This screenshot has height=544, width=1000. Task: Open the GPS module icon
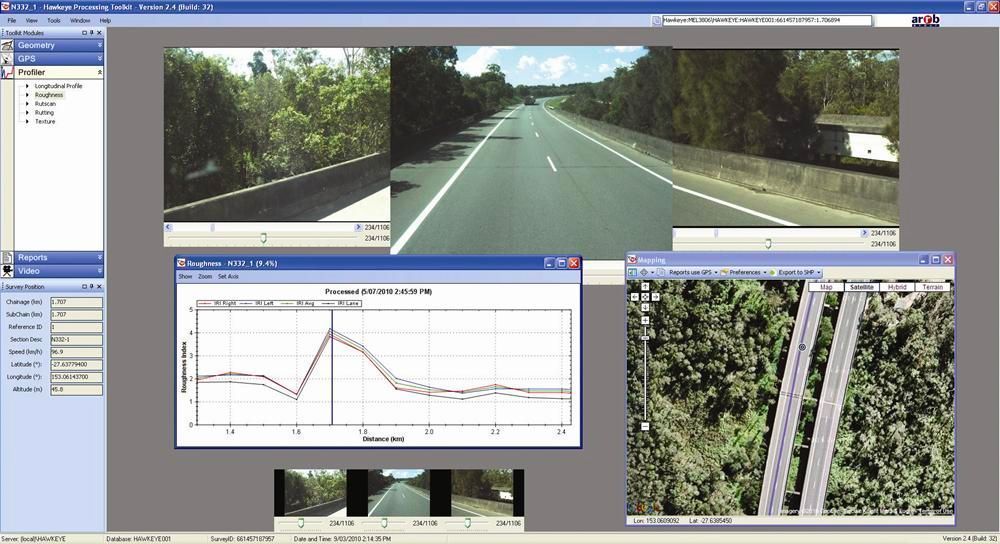7,59
